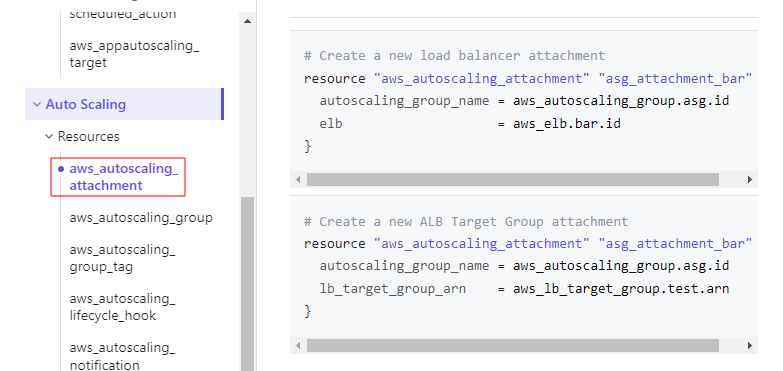Screen dimensions: 783x371
Task: Click the text "aws_lb_target_group.test.arn"
Action: (621, 288)
